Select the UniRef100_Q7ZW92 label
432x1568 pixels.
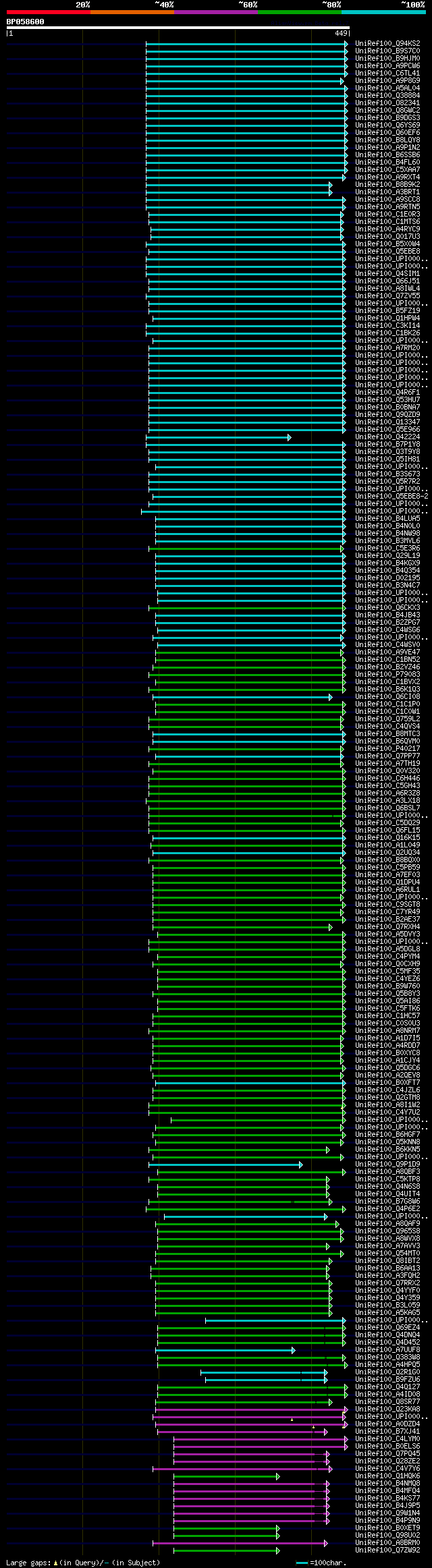pyautogui.click(x=387, y=1550)
